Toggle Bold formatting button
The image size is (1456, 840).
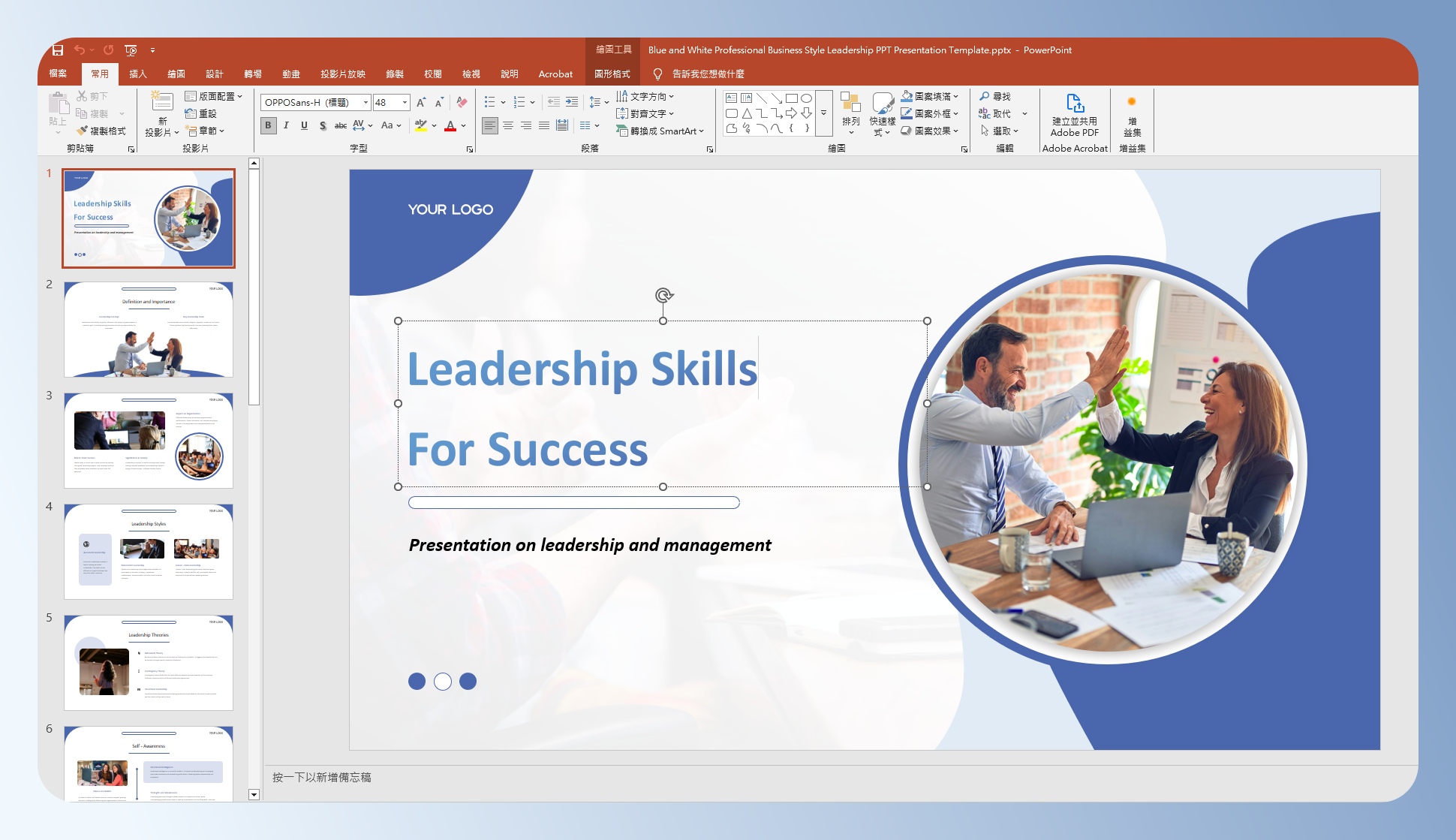(x=268, y=125)
